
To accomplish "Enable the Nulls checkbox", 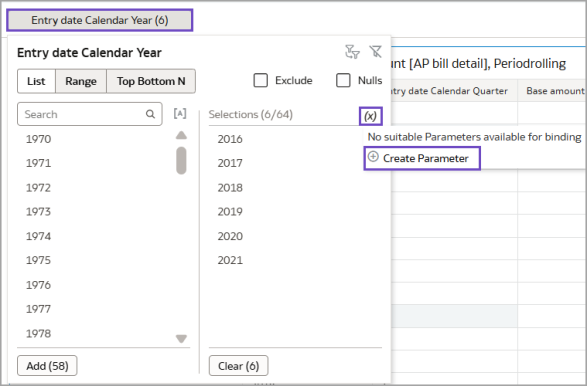I will 343,80.
